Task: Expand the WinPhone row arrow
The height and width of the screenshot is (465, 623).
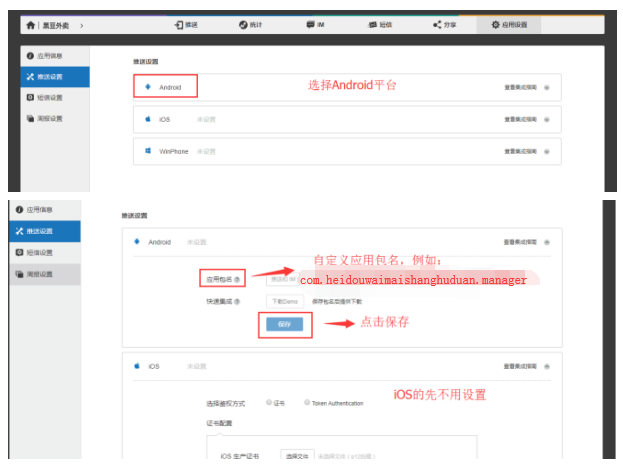Action: click(547, 151)
